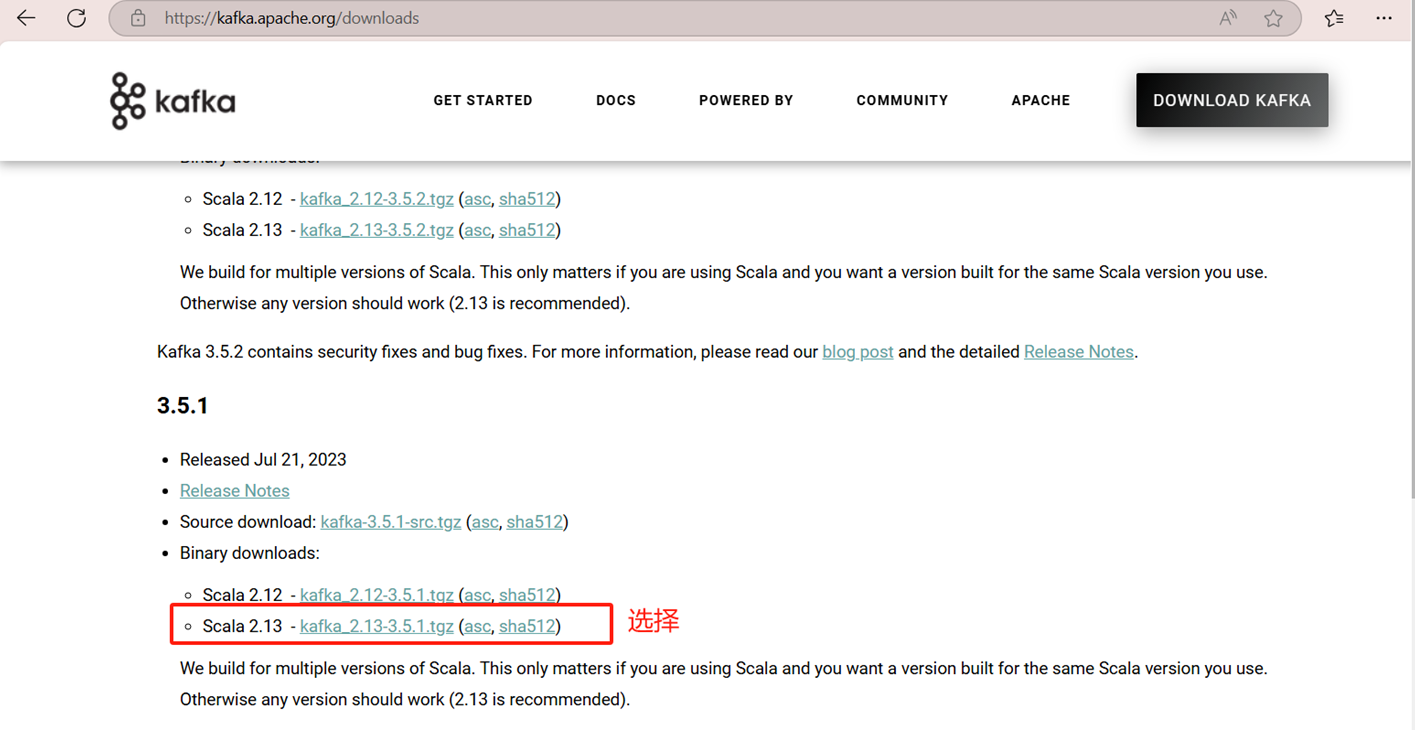Open sha512 checksum for kafka_2.13-3.5.2

click(x=527, y=230)
